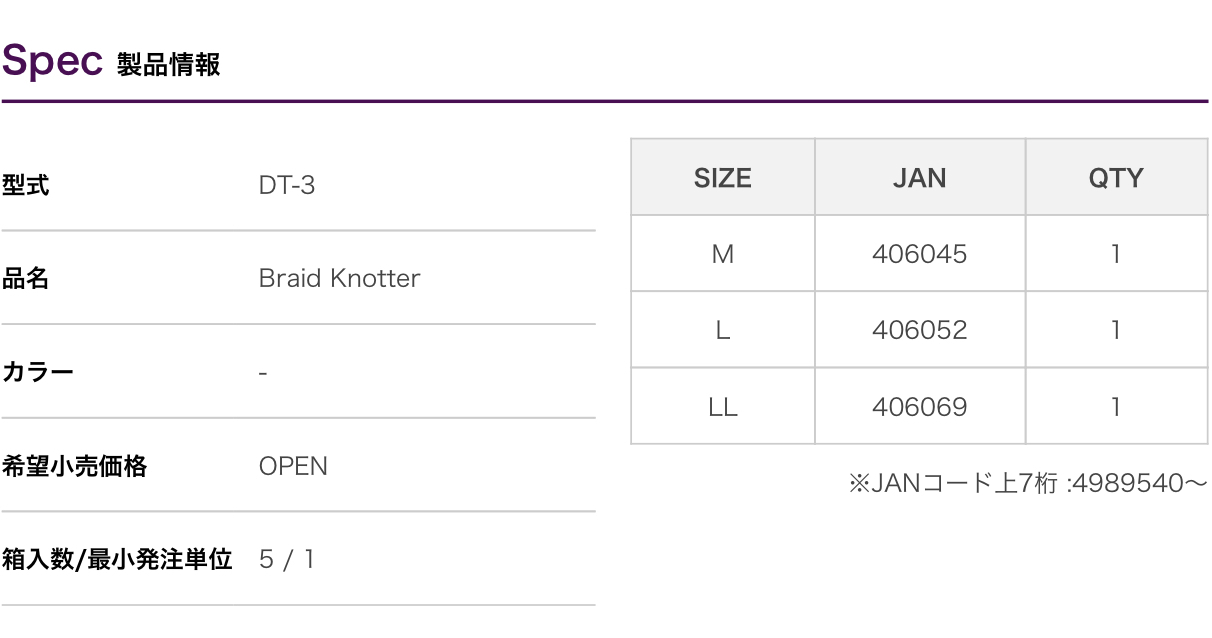This screenshot has width=1212, height=638.
Task: Select size M table cell
Action: (x=722, y=254)
